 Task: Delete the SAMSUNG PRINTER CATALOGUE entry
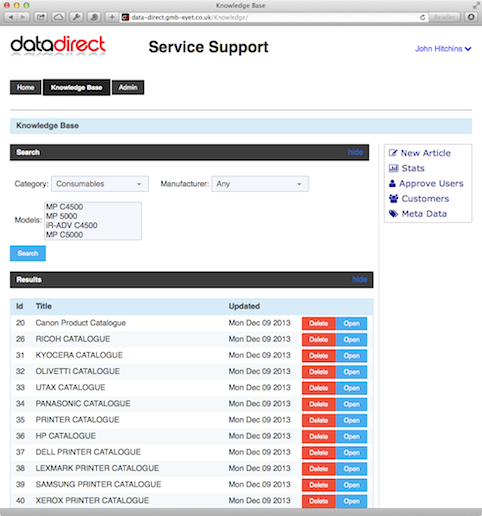pos(319,485)
